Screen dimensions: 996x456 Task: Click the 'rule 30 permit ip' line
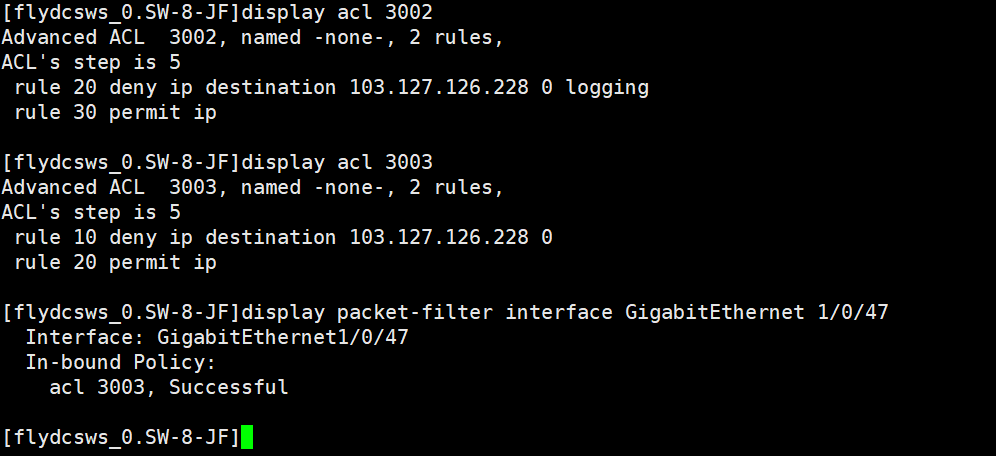click(115, 113)
